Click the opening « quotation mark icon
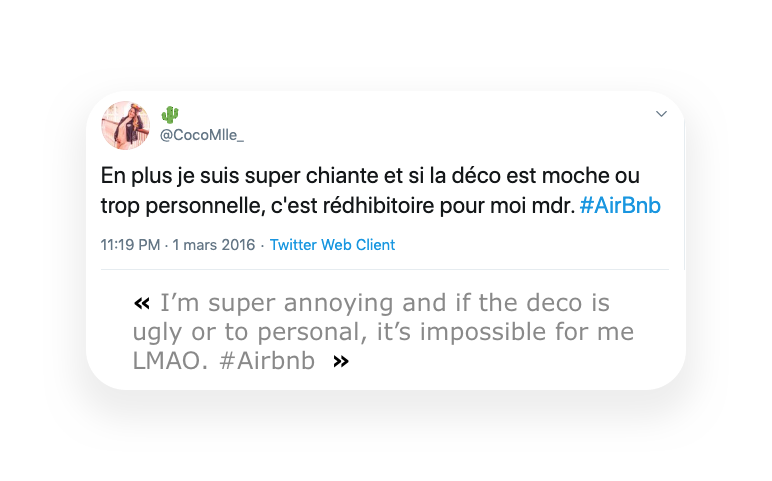 (x=141, y=303)
